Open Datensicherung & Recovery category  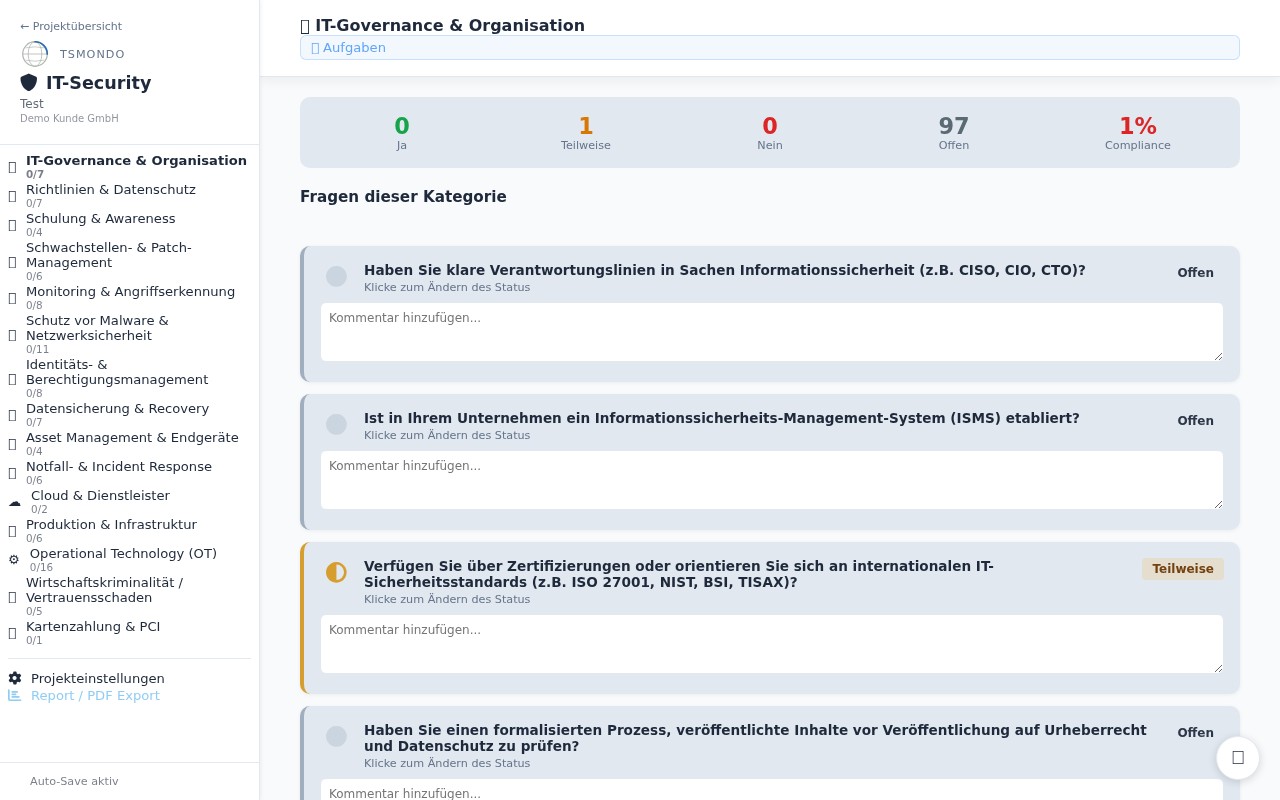click(130, 415)
